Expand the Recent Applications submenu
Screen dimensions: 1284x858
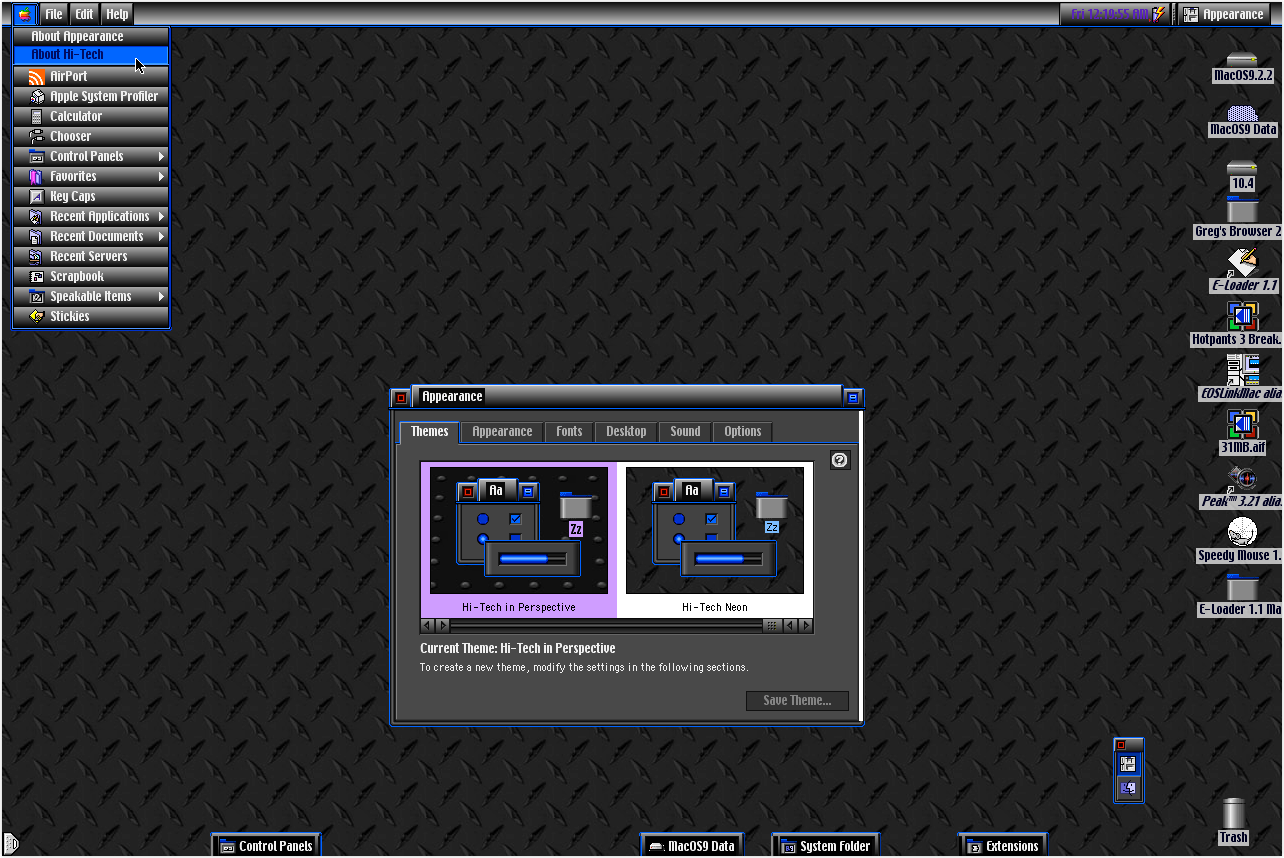coord(91,216)
